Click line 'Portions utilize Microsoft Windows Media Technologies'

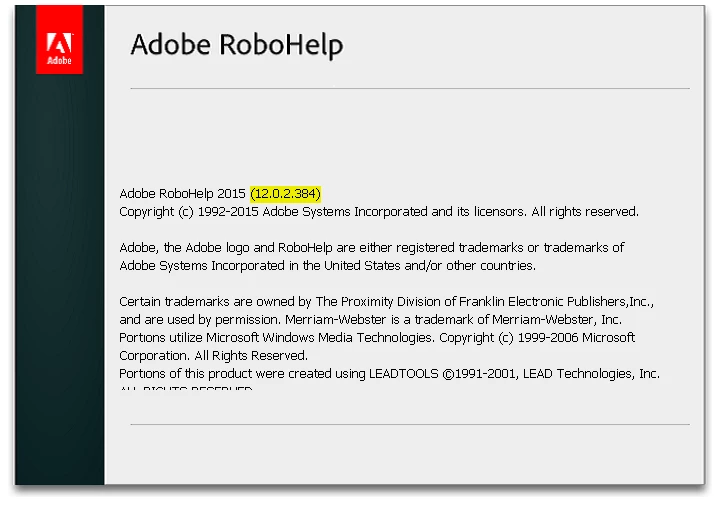(377, 337)
